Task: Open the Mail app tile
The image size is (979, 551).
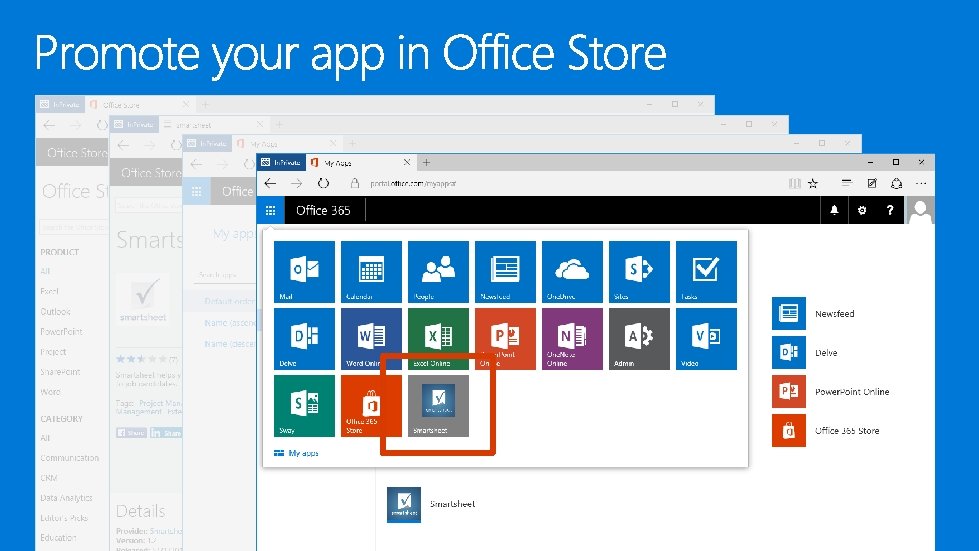Action: [x=304, y=271]
